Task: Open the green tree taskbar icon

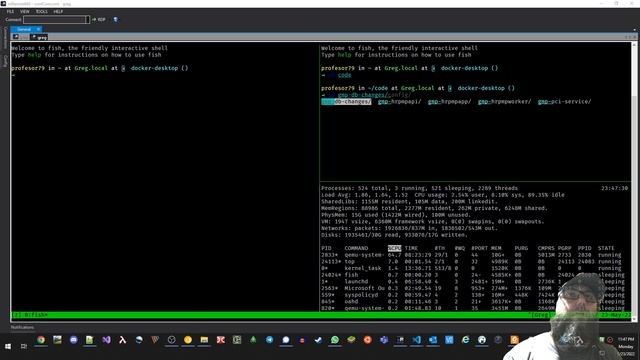Action: [x=253, y=340]
